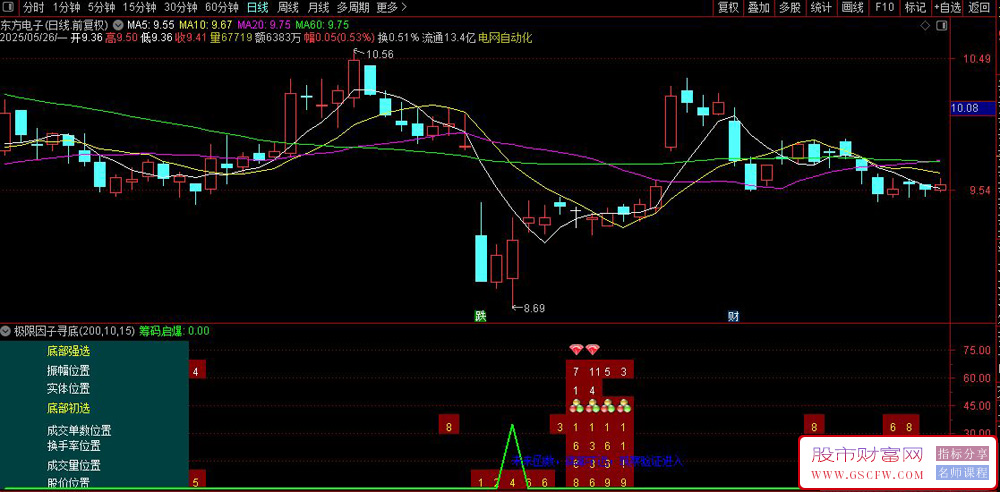Click the 成交量位置 indicator row label
Image resolution: width=1000 pixels, height=492 pixels.
tap(73, 465)
